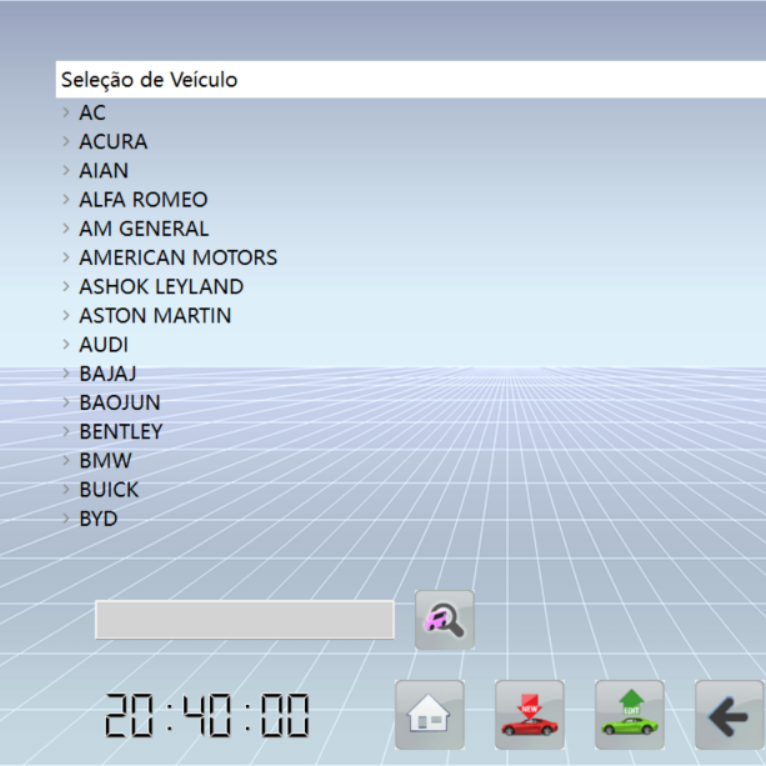Edit vehicle using green car icon
Screen dimensions: 766x766
pyautogui.click(x=630, y=714)
